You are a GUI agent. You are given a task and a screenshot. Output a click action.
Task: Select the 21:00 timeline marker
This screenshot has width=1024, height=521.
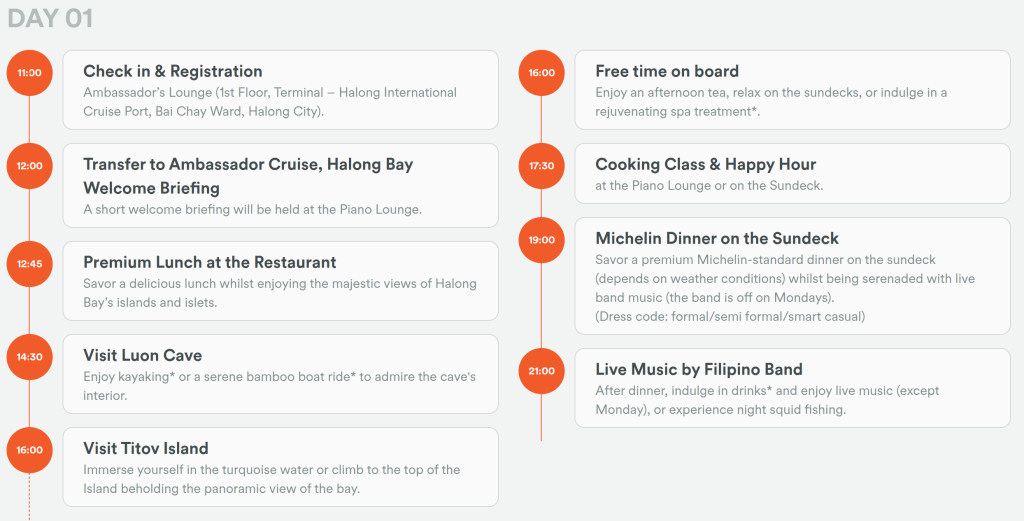(x=541, y=371)
